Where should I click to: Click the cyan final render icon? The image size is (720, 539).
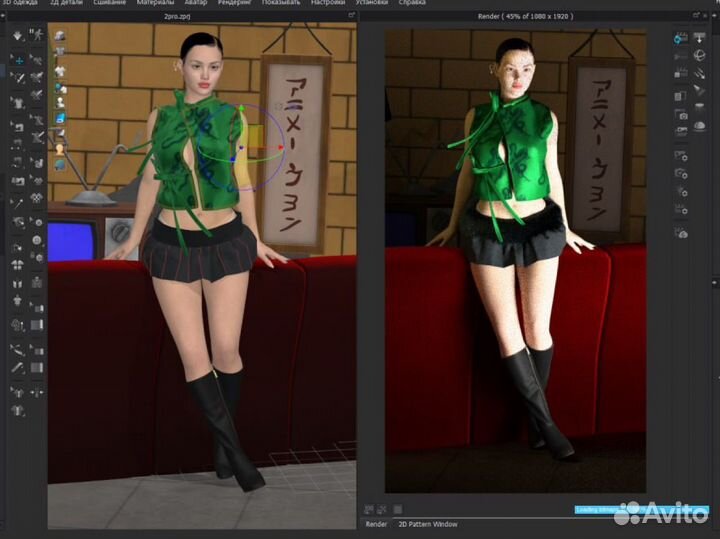pos(680,38)
